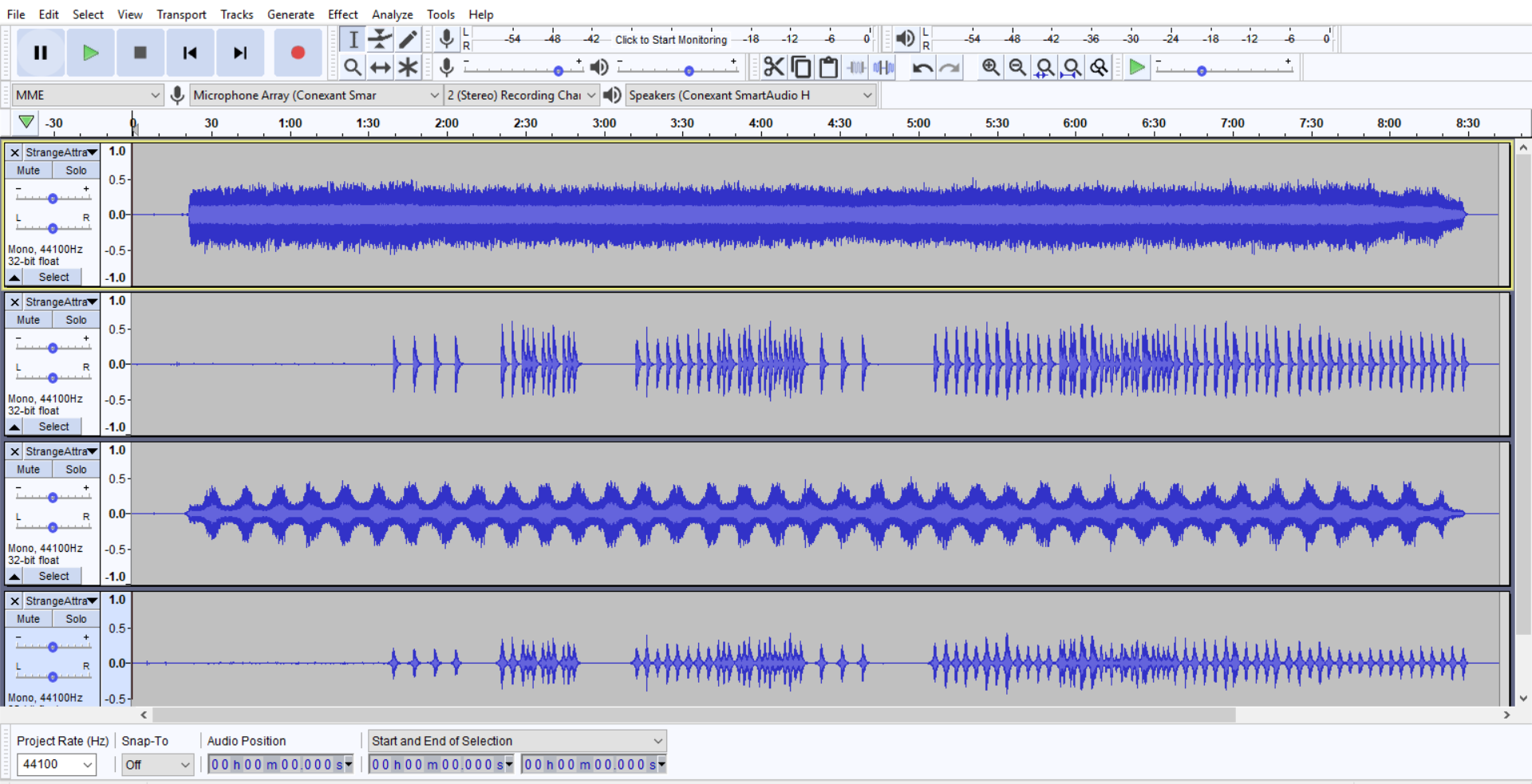The image size is (1532, 784).
Task: Start playback with the Play button
Action: click(90, 53)
